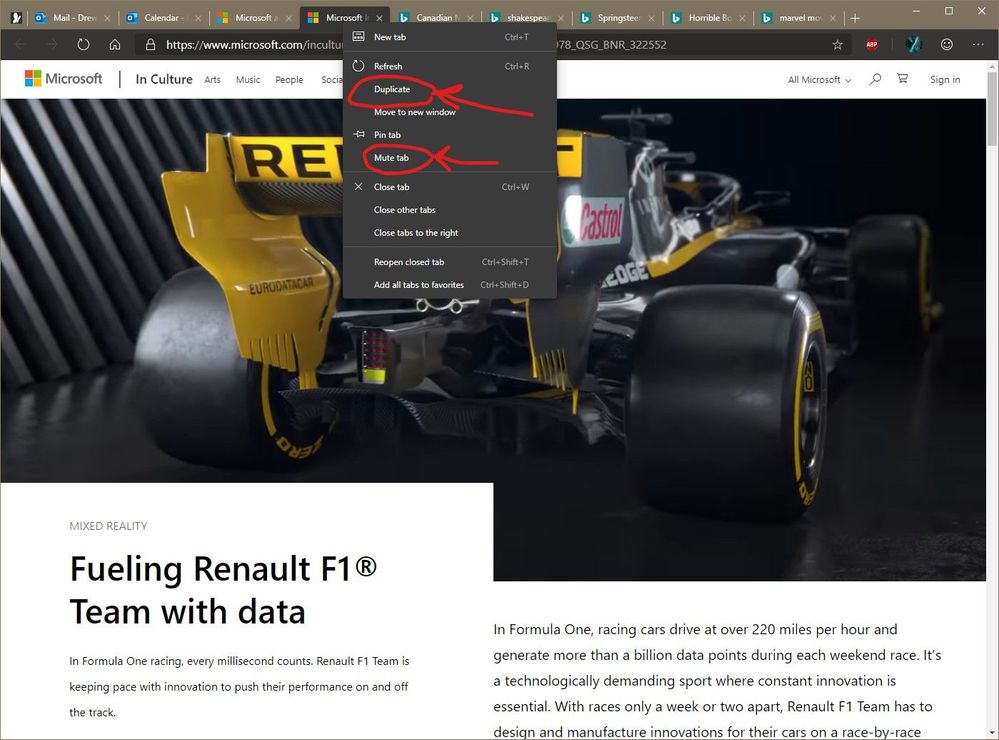Expand the All Microsoft dropdown
999x740 pixels.
(819, 80)
